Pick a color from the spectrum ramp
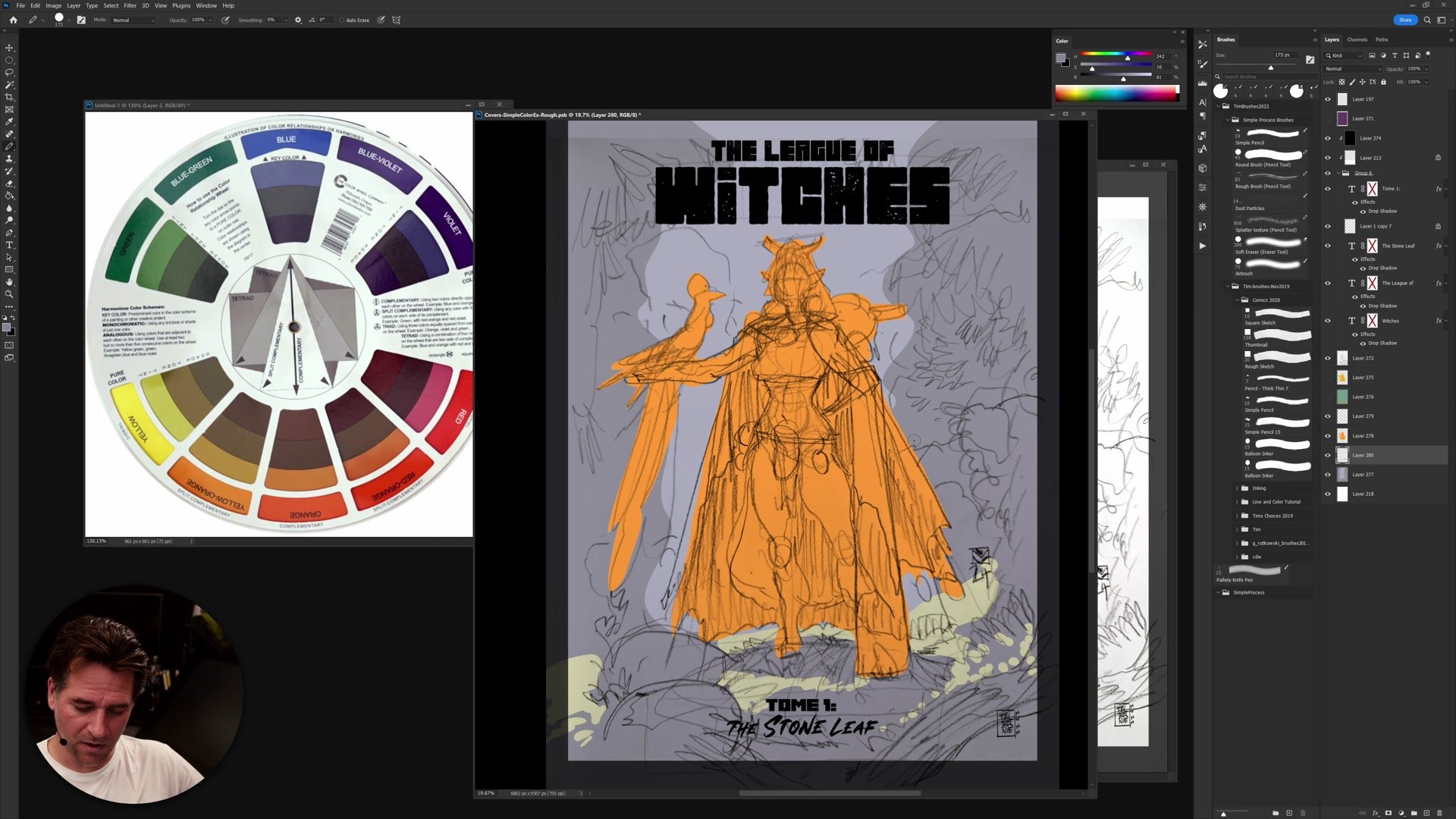1456x819 pixels. (x=1115, y=93)
